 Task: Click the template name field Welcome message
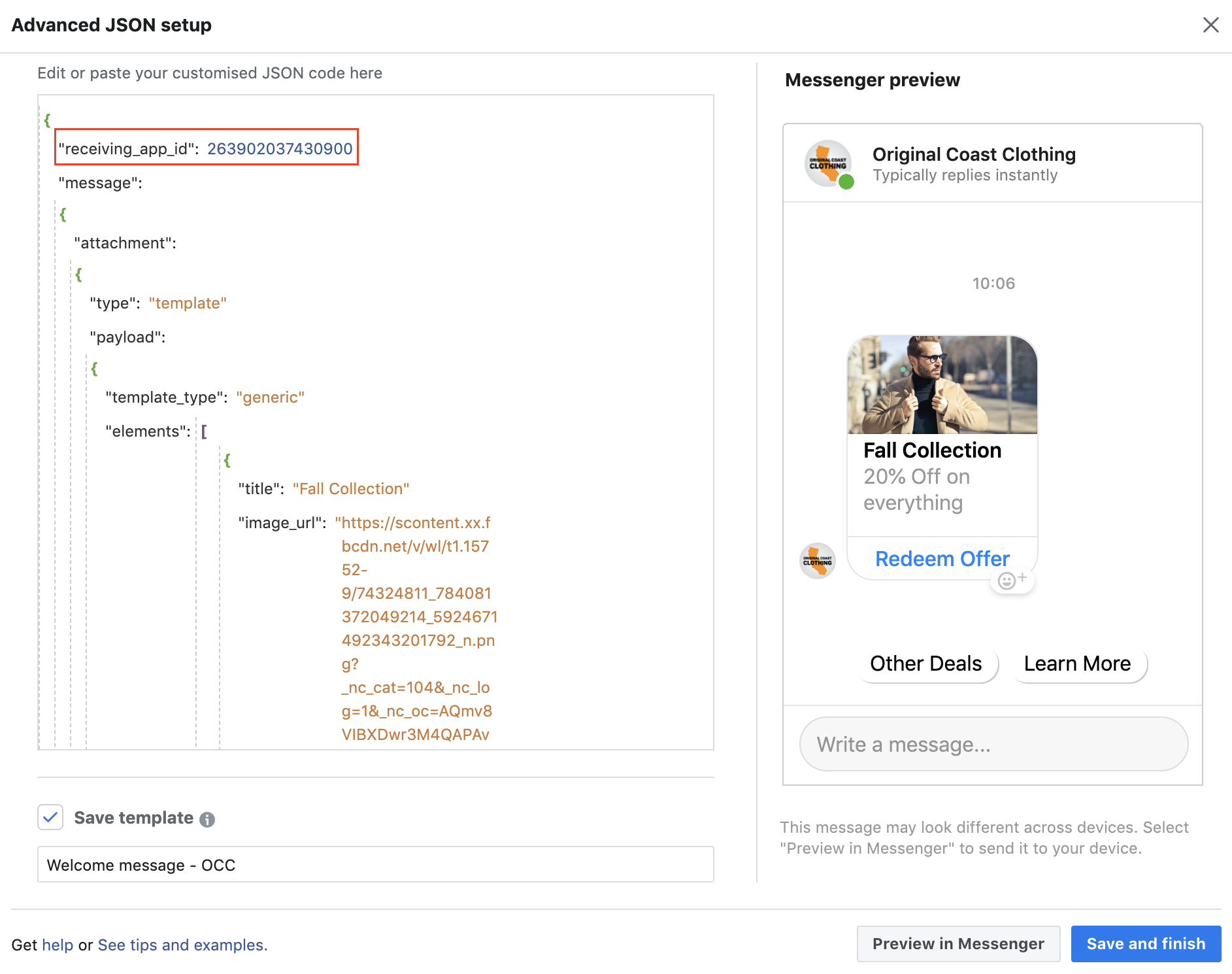tap(375, 865)
